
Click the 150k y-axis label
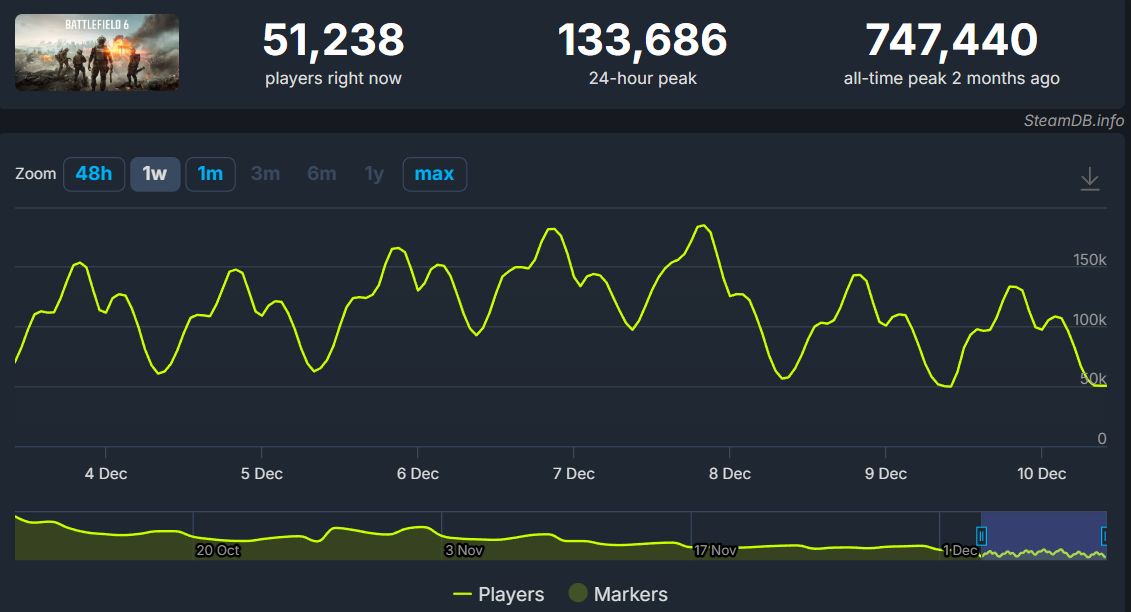(x=1089, y=260)
